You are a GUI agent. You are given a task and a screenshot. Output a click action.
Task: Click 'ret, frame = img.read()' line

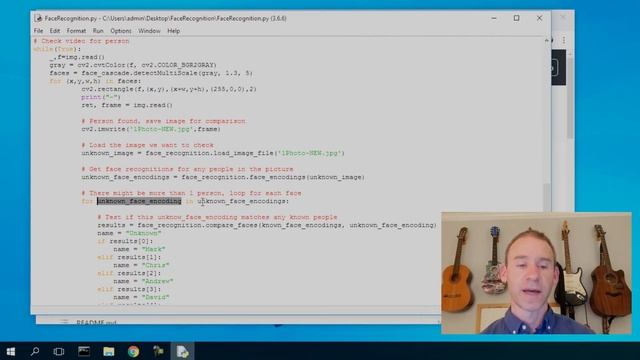[127, 105]
